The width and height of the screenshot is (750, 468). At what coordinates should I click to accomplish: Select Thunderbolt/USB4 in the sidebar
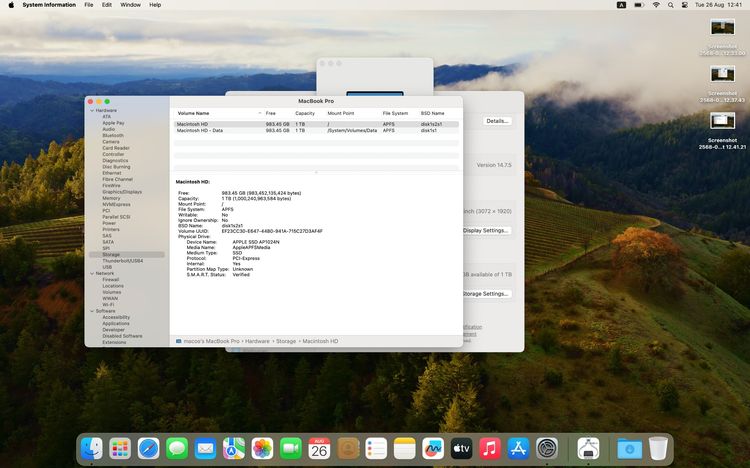pyautogui.click(x=122, y=261)
